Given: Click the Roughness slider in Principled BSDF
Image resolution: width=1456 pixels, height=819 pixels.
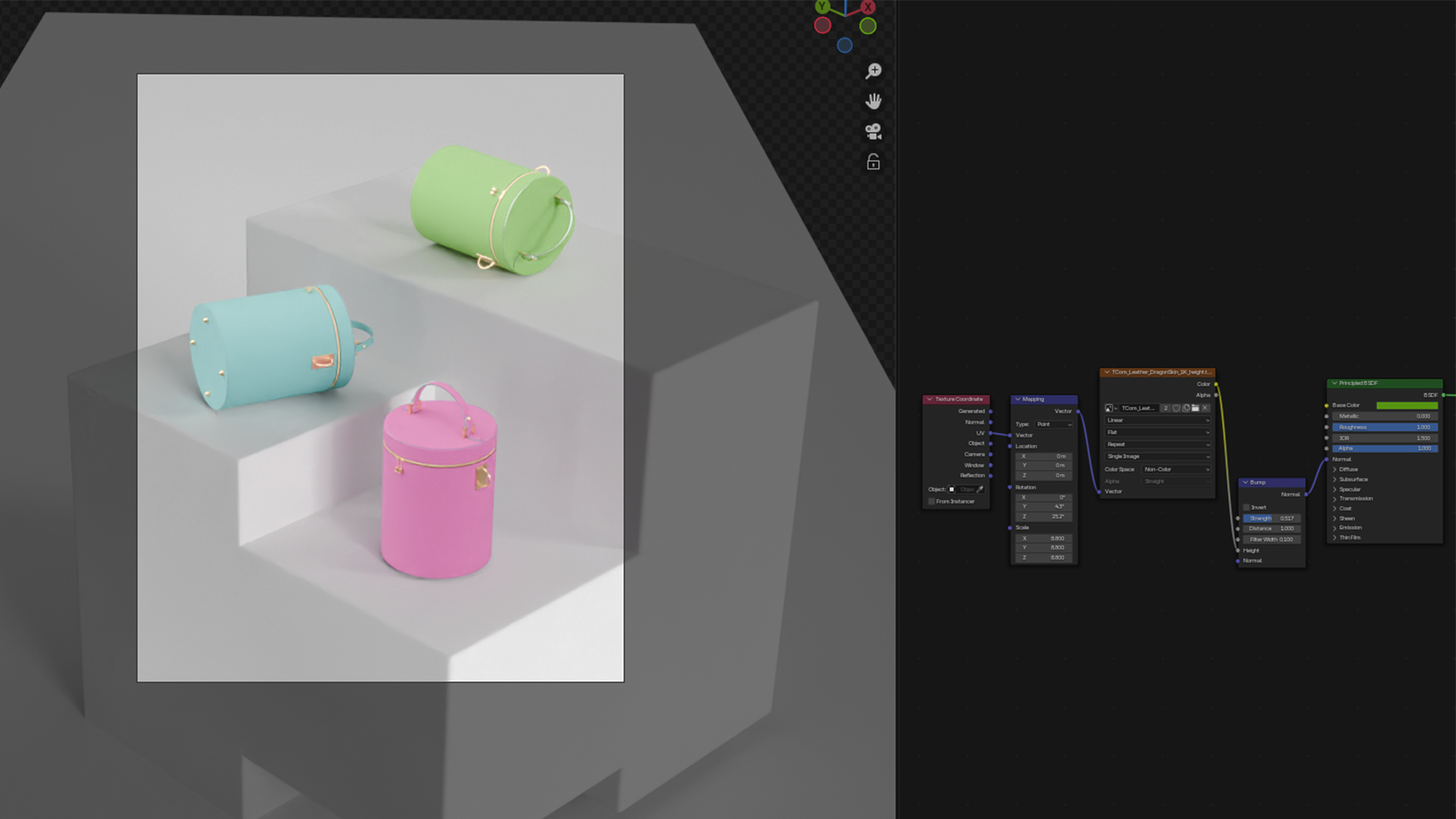Looking at the screenshot, I should coord(1385,427).
